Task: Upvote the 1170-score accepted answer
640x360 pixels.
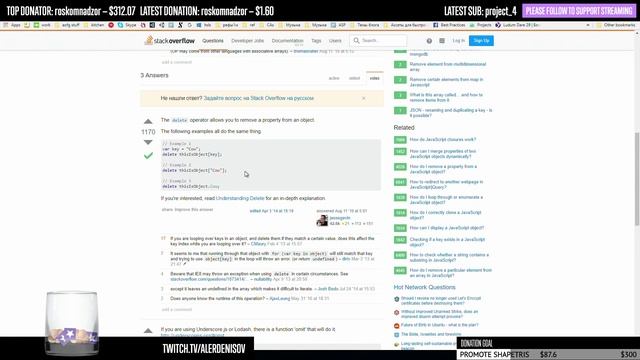Action: (x=148, y=122)
